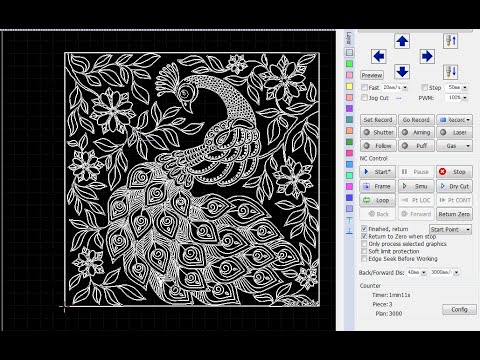Viewport: 480px width, 360px height.
Task: Select the magenta layer swatch
Action: point(349,186)
